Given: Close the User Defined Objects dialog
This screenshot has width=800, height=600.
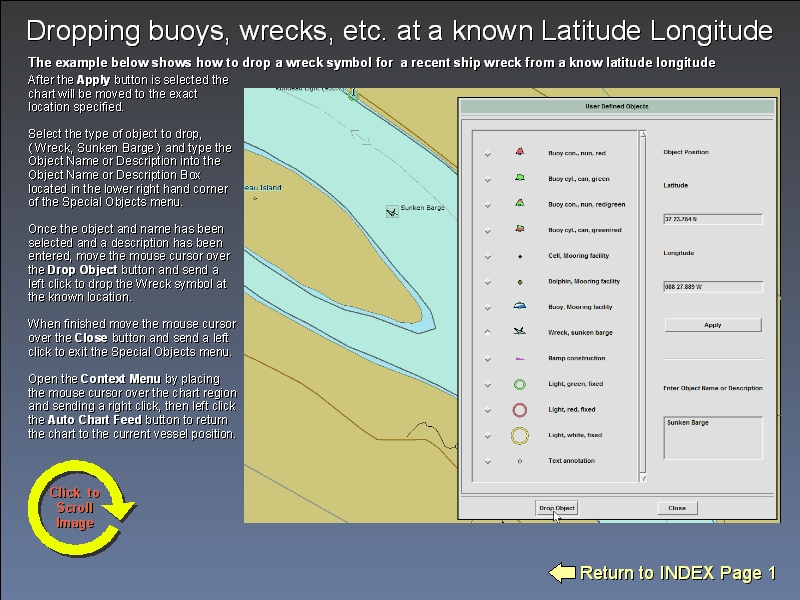Looking at the screenshot, I should [x=677, y=508].
